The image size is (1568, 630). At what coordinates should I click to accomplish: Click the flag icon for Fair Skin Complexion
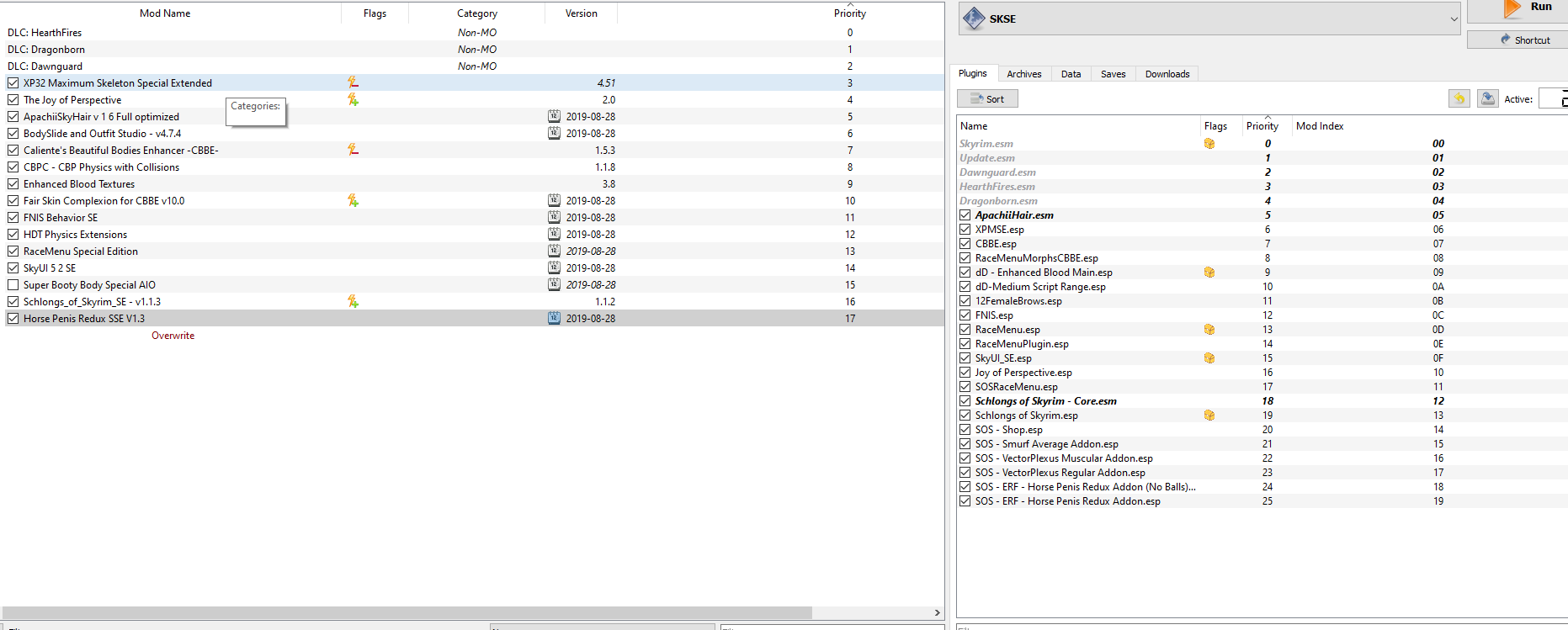point(353,200)
